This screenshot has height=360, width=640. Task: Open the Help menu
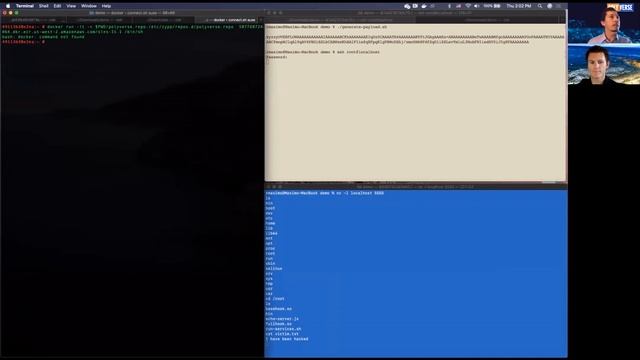(x=106, y=6)
